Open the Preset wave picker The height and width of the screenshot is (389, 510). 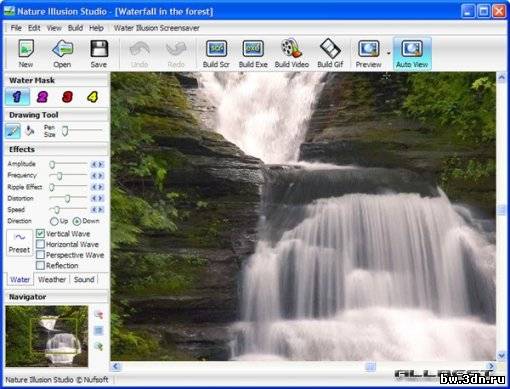point(19,242)
